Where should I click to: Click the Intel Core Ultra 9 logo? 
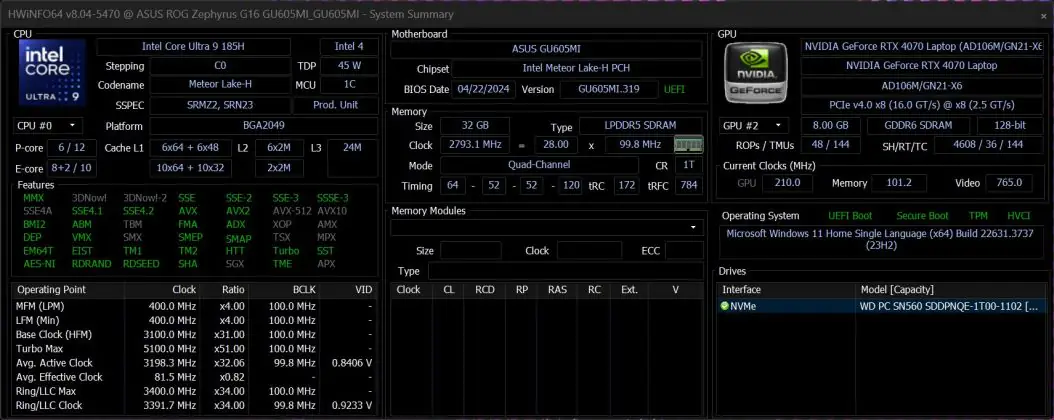click(53, 73)
